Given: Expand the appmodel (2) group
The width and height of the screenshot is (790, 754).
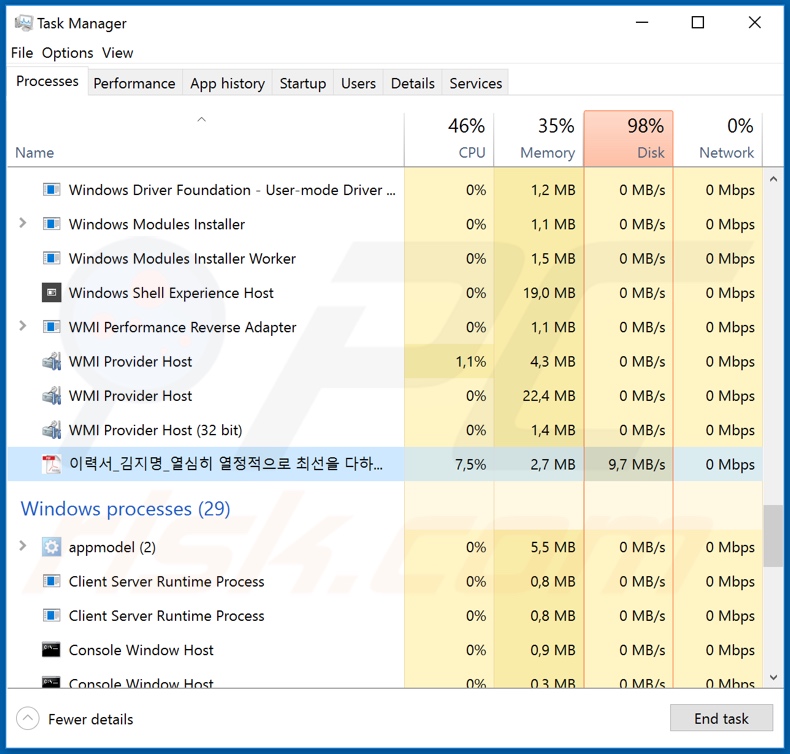Looking at the screenshot, I should tap(23, 545).
